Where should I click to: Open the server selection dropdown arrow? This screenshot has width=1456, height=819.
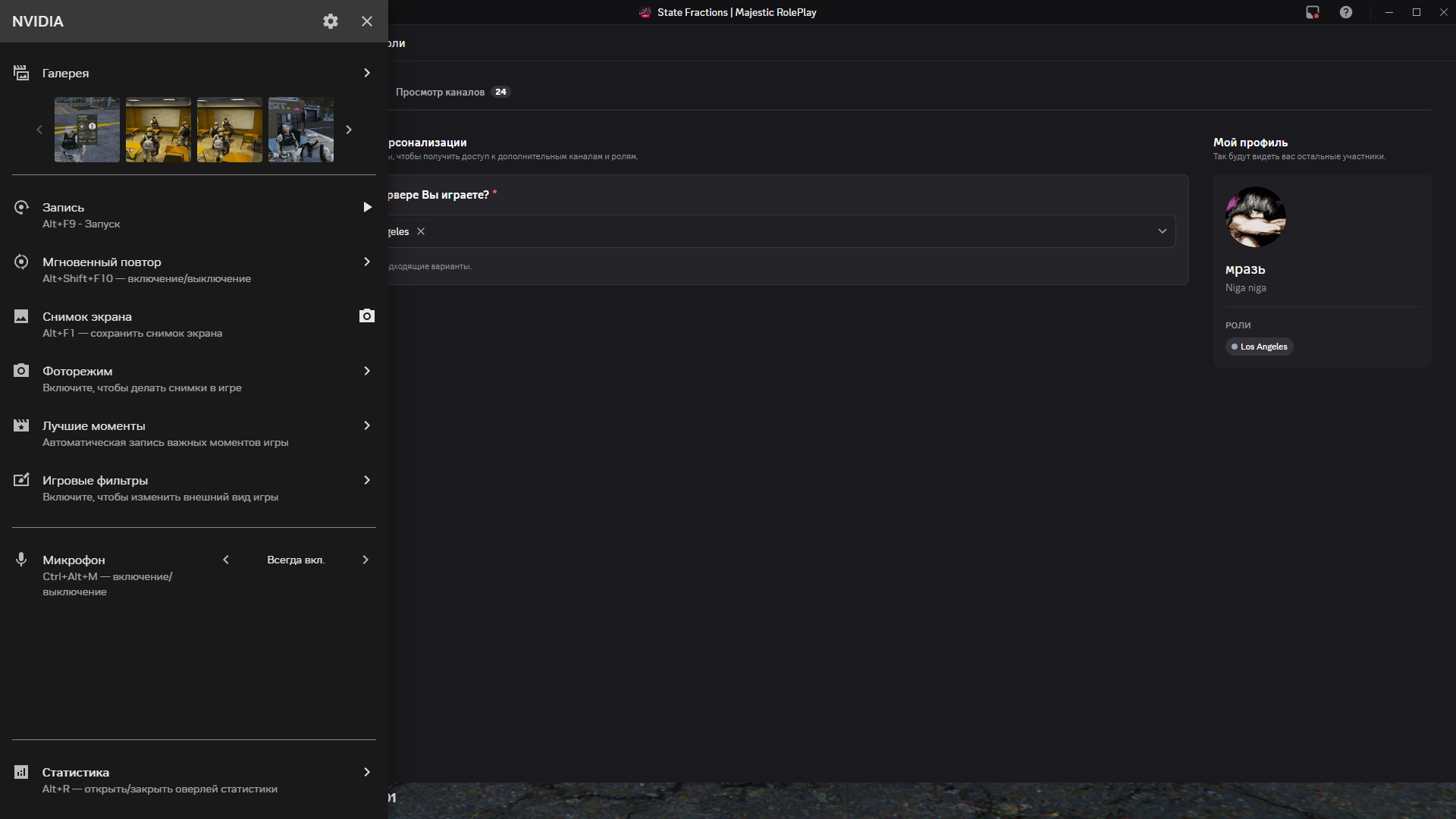point(1162,231)
